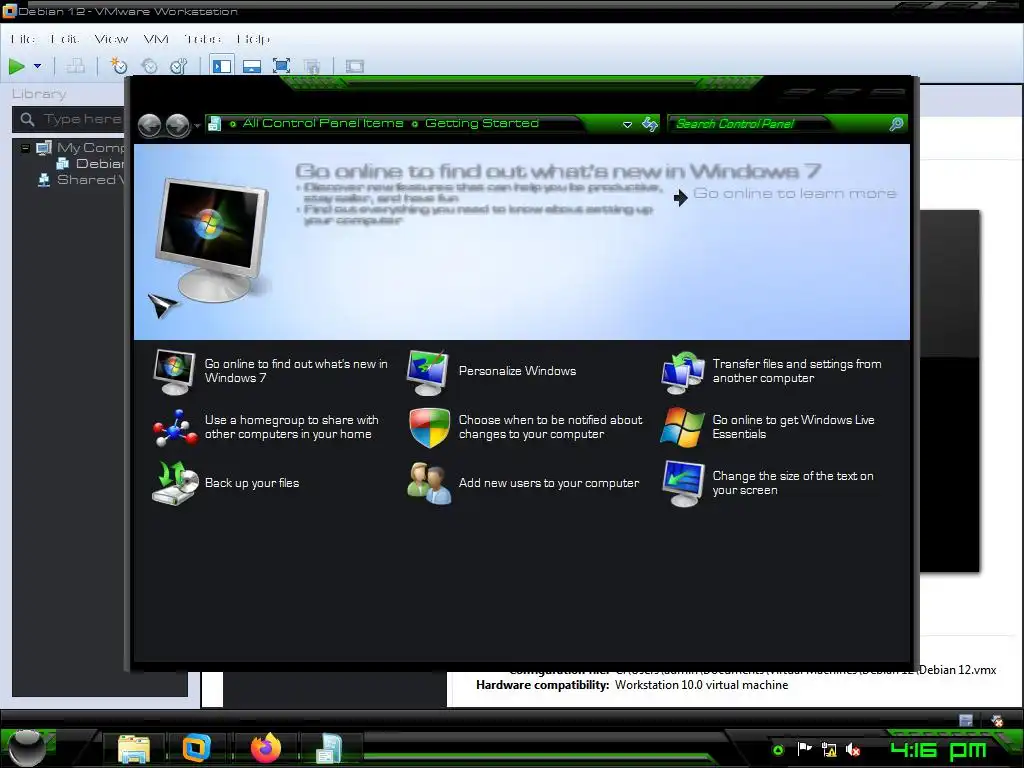This screenshot has height=768, width=1024.
Task: Click the 4:16 pm taskbar clock
Action: [938, 750]
